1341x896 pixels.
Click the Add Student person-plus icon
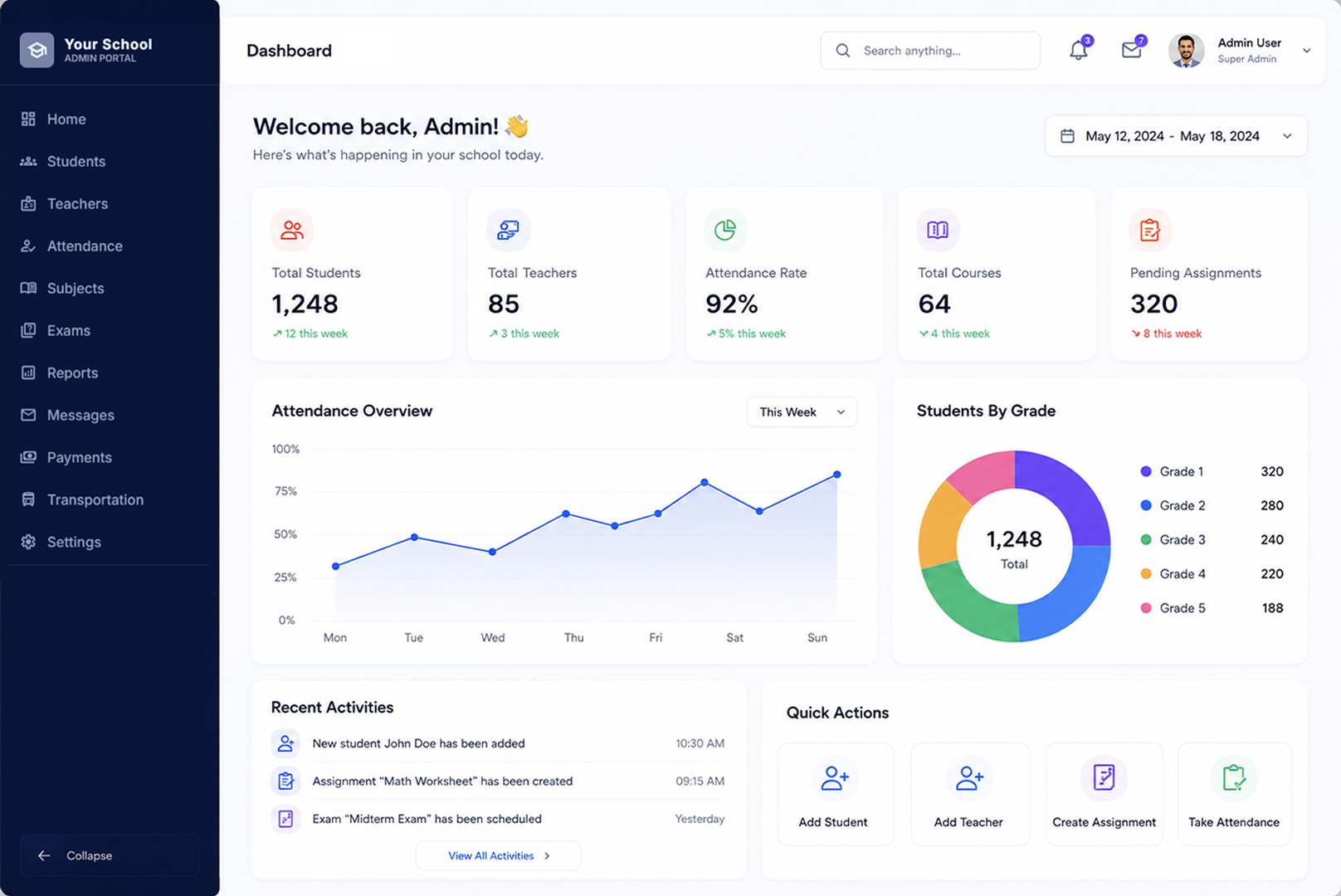[835, 778]
